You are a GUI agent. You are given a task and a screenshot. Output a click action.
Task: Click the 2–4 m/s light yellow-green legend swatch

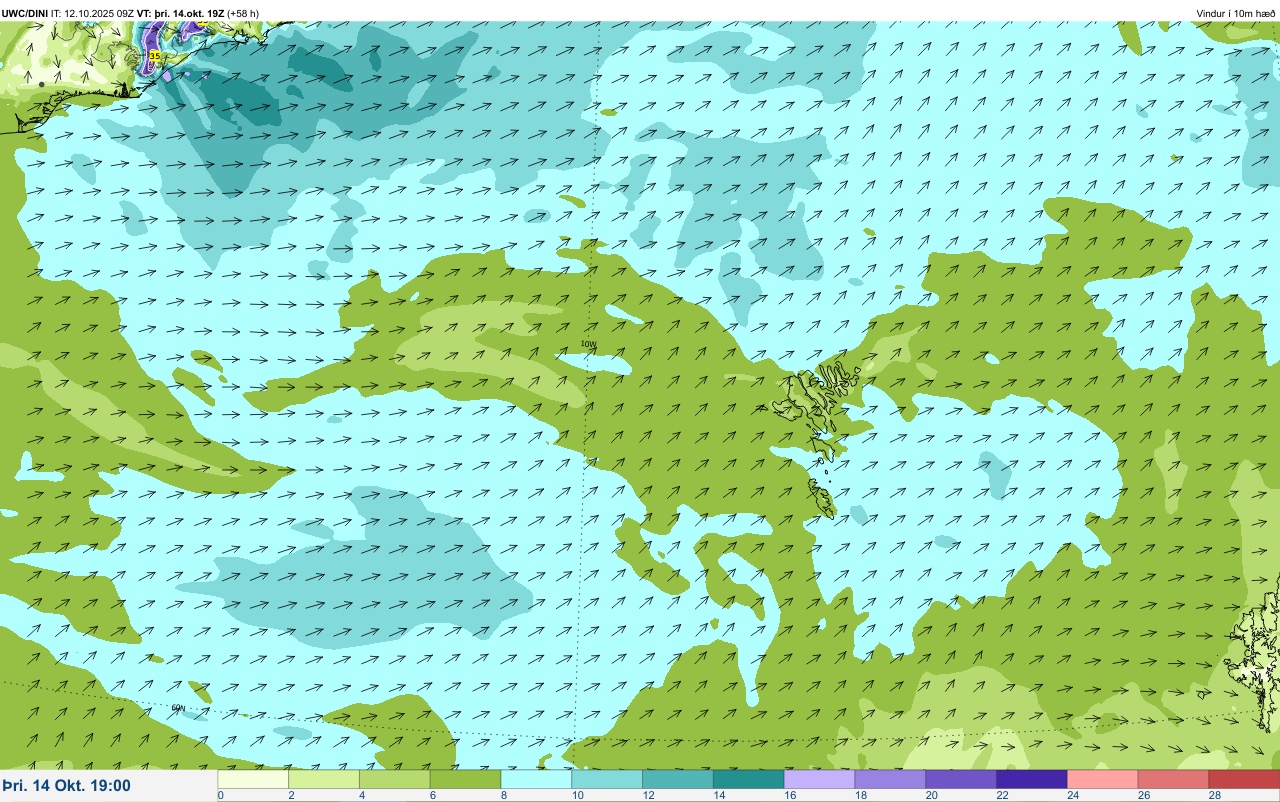point(324,779)
